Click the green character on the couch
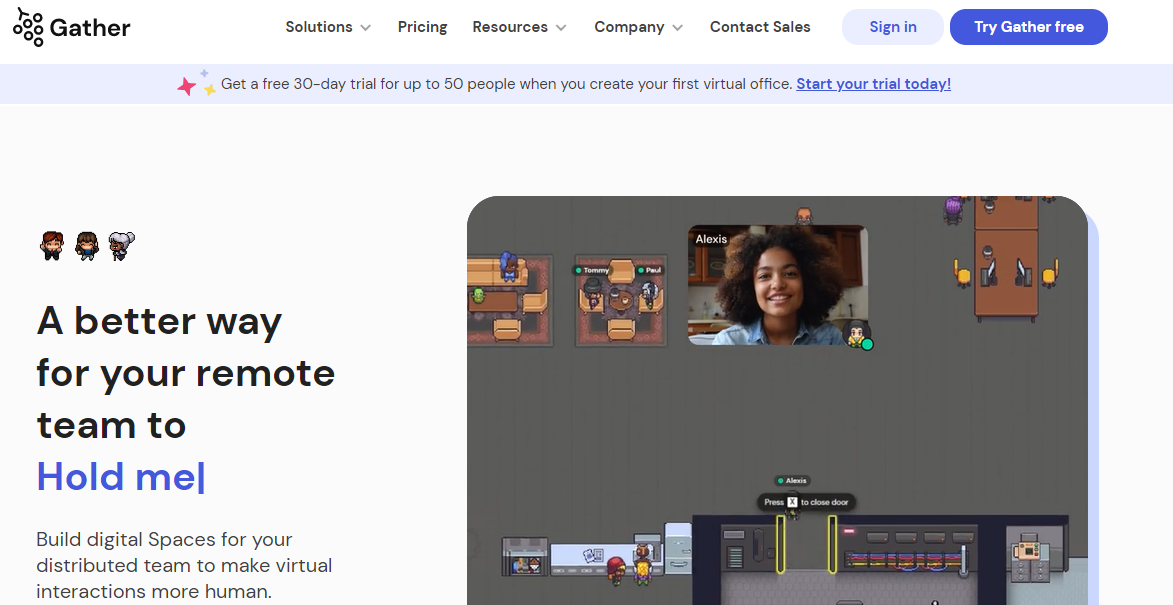The image size is (1173, 605). (x=480, y=297)
